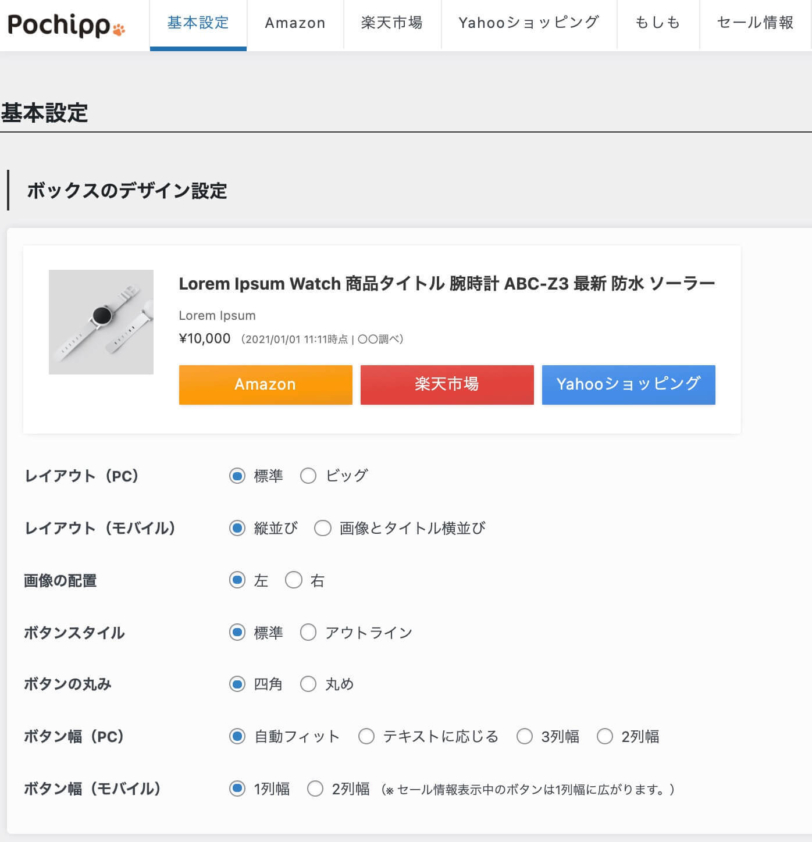Choose 1列幅 for ボタン幅（モバイル）
This screenshot has width=812, height=842.
tap(237, 789)
